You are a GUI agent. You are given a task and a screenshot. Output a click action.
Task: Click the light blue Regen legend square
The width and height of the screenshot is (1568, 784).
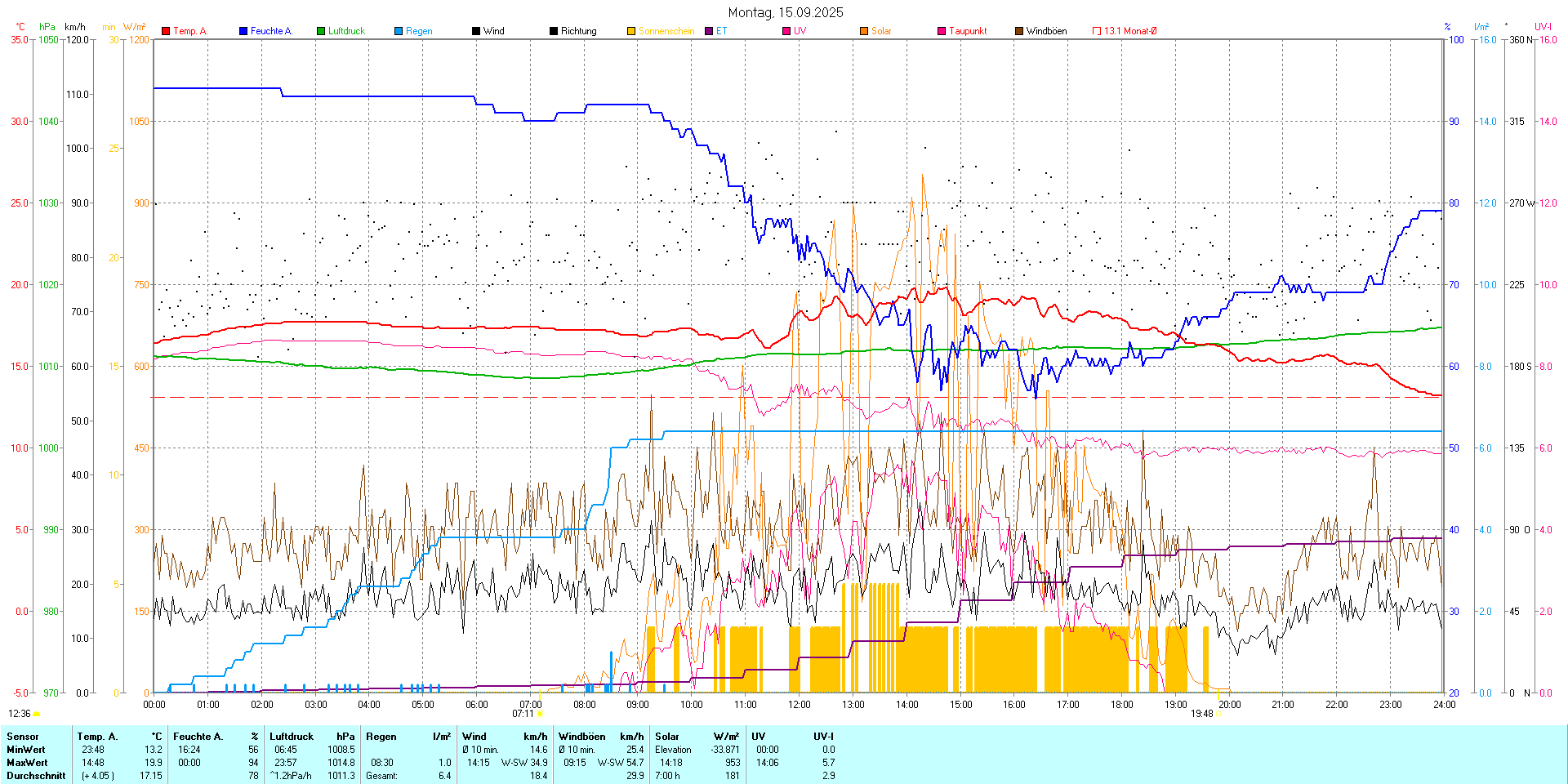coord(399,31)
